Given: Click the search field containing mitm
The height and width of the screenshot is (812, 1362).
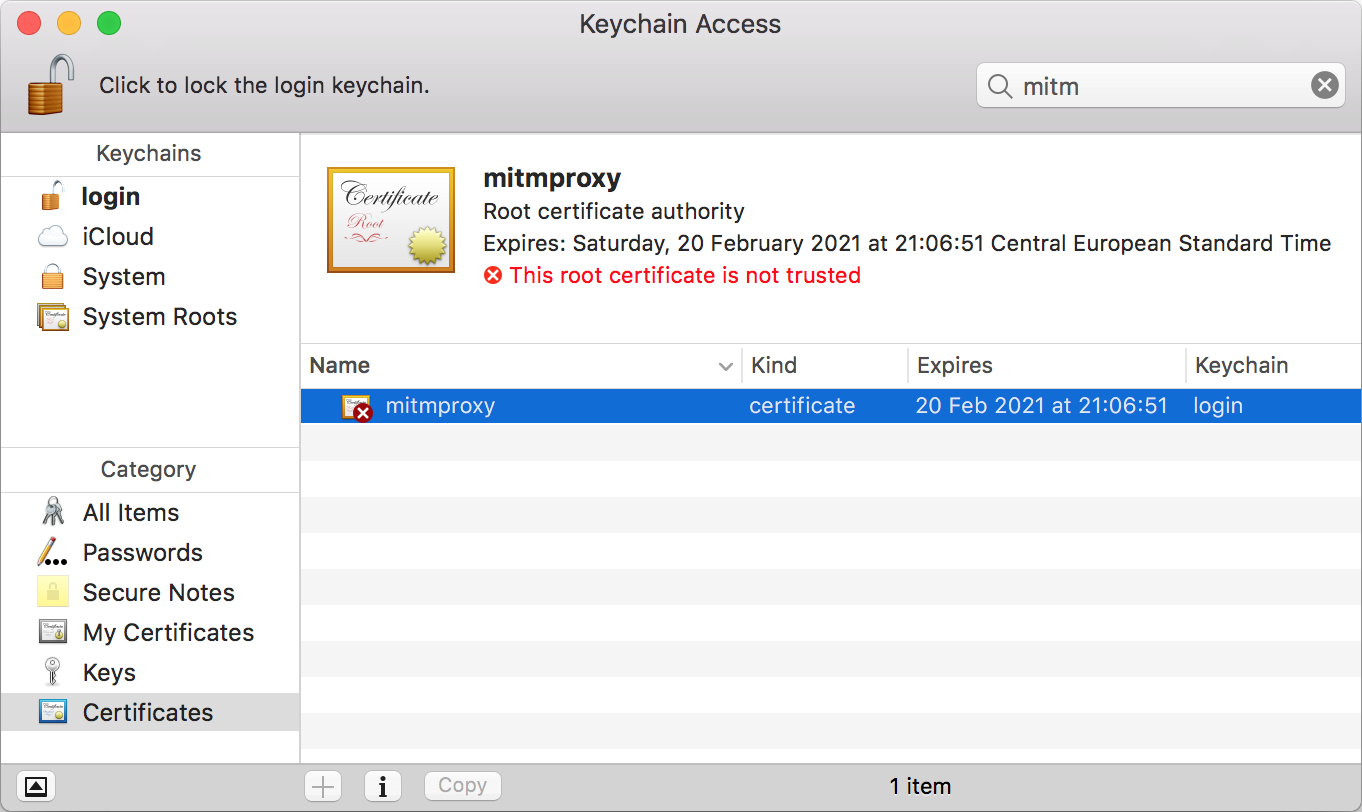Looking at the screenshot, I should pyautogui.click(x=1150, y=86).
